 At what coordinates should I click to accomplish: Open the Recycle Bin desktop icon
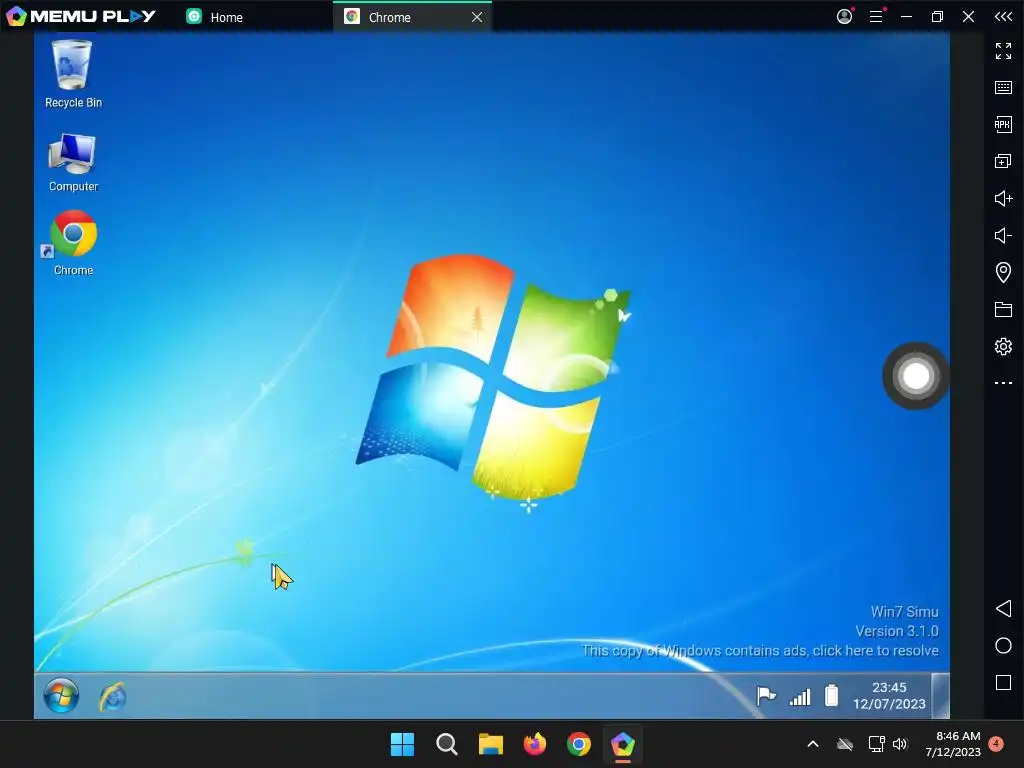point(72,73)
